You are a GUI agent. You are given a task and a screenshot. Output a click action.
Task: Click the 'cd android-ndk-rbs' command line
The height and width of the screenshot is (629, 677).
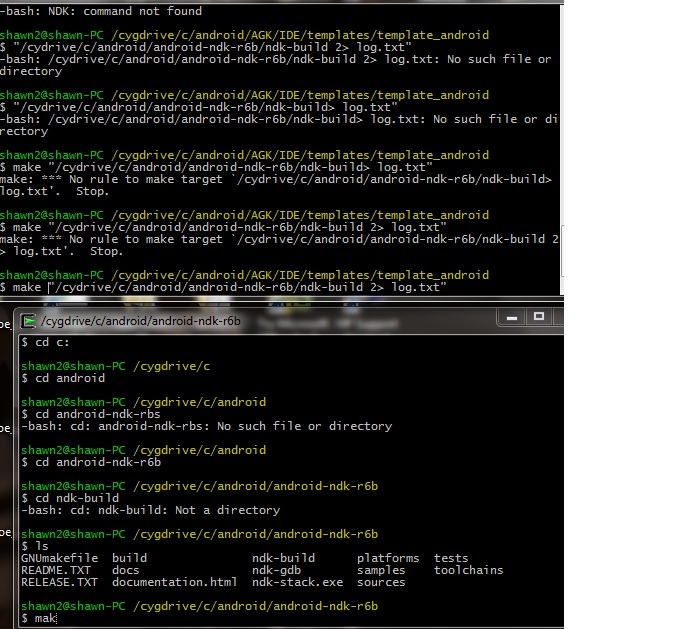91,414
